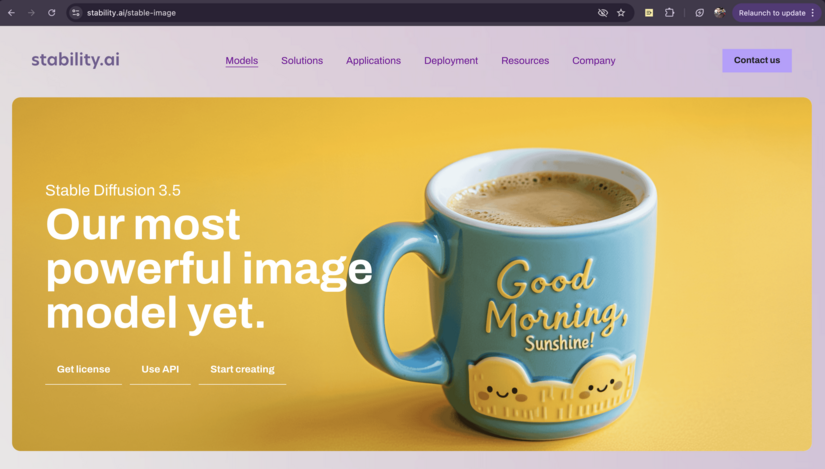The image size is (825, 469).
Task: Open the Models navigation menu
Action: tap(242, 61)
